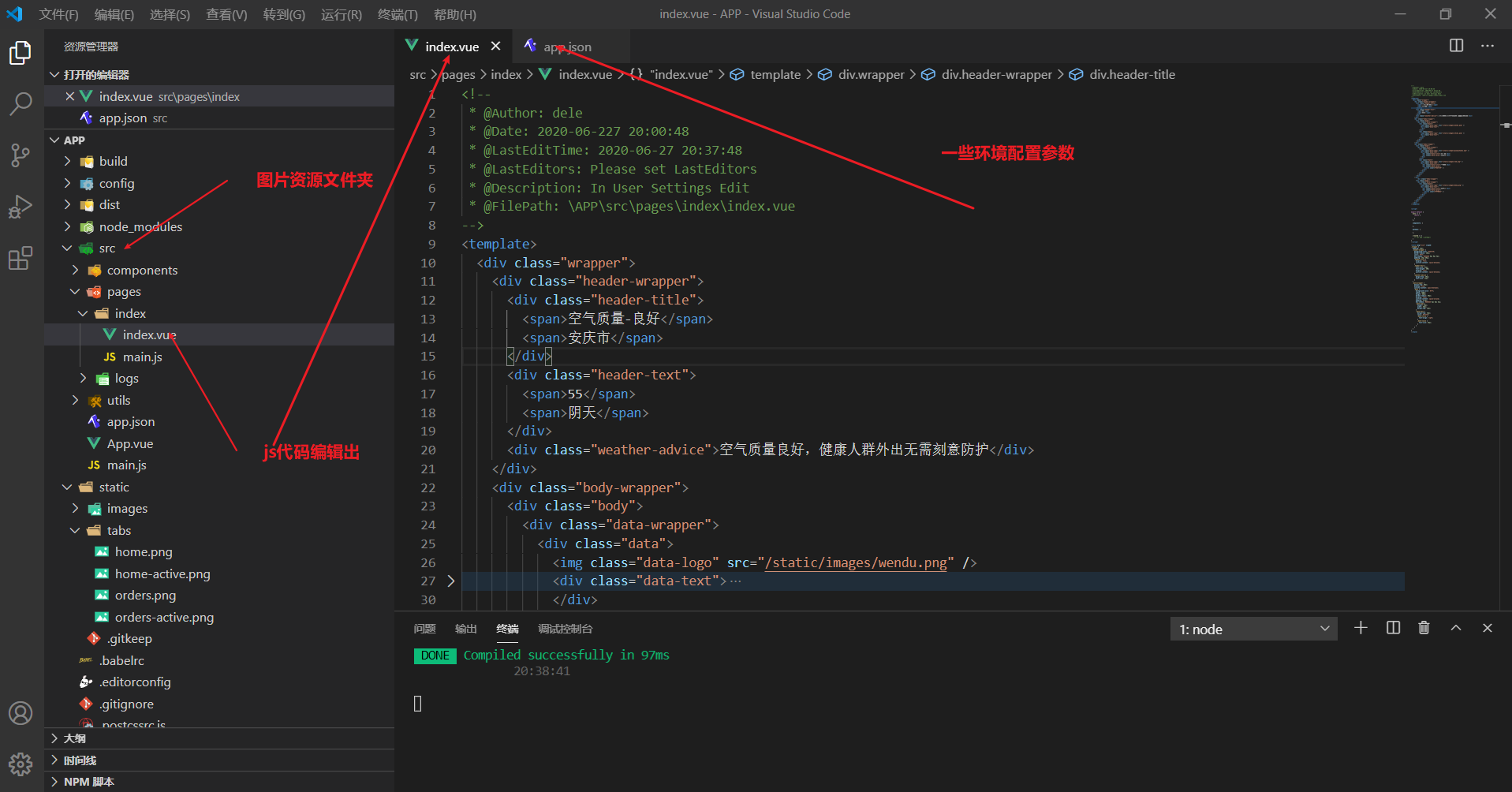Split the editor to the right
1512x792 pixels.
(1456, 46)
